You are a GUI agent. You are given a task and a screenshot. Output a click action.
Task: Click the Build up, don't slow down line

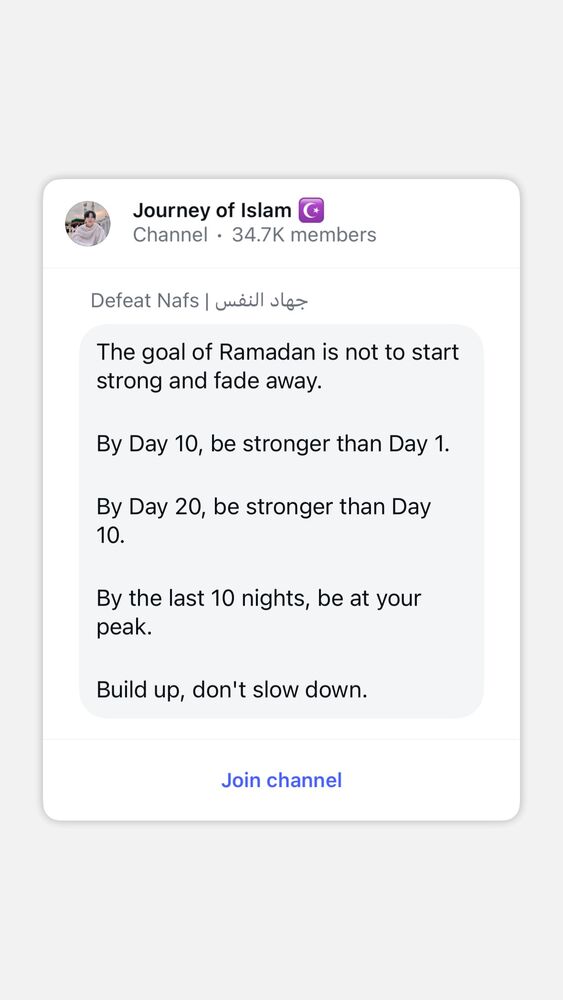tap(232, 689)
